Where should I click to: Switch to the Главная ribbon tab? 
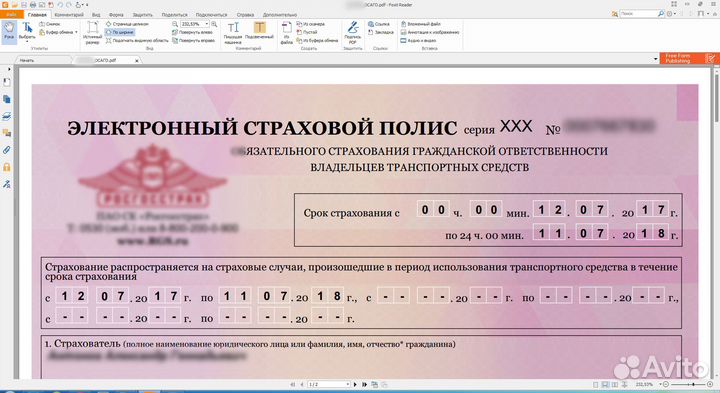(37, 15)
